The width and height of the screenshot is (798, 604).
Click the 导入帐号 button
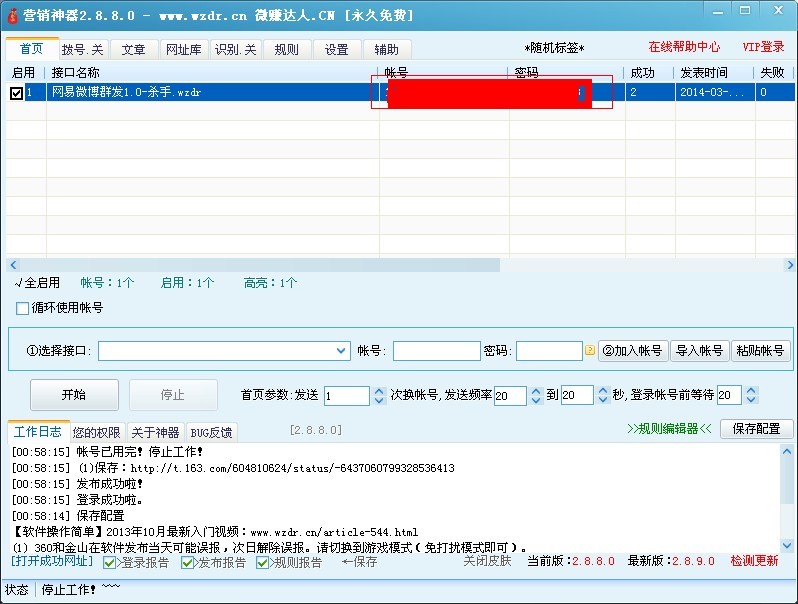700,351
